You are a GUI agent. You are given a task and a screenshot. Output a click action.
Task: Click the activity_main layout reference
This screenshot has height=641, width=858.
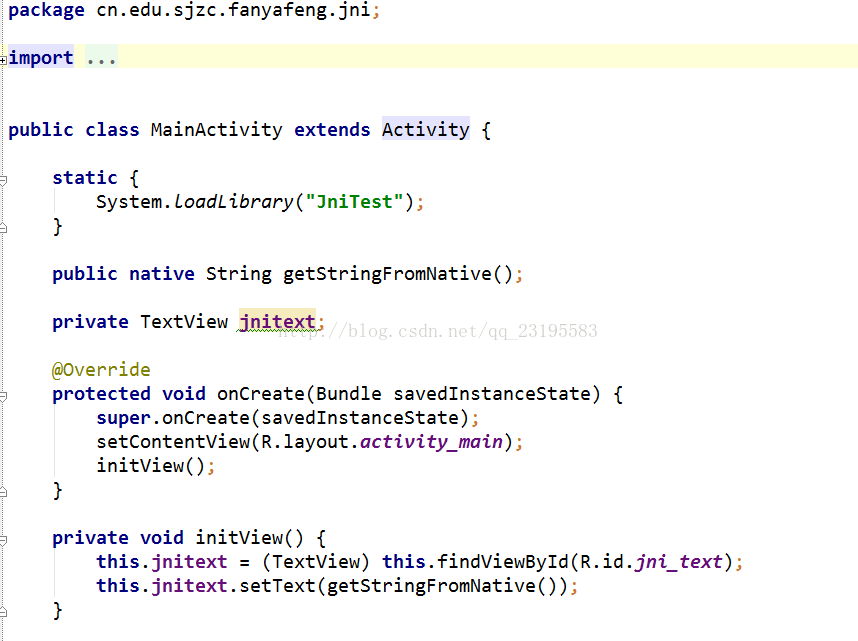point(431,442)
